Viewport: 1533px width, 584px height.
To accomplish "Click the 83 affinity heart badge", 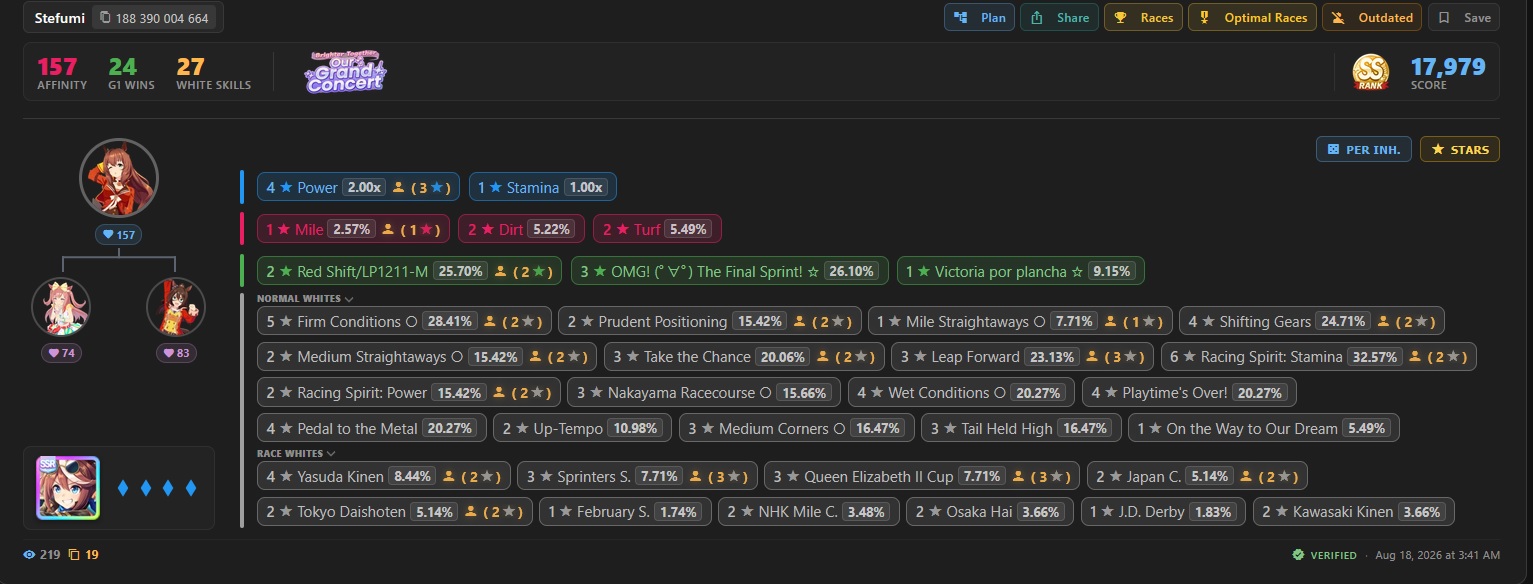I will point(176,353).
